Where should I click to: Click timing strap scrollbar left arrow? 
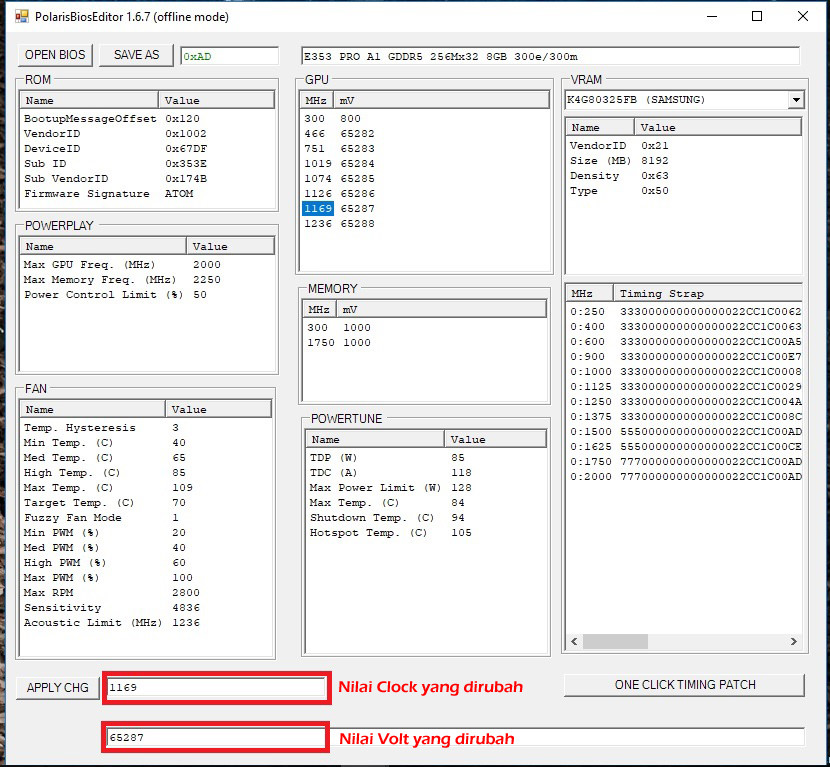click(574, 642)
